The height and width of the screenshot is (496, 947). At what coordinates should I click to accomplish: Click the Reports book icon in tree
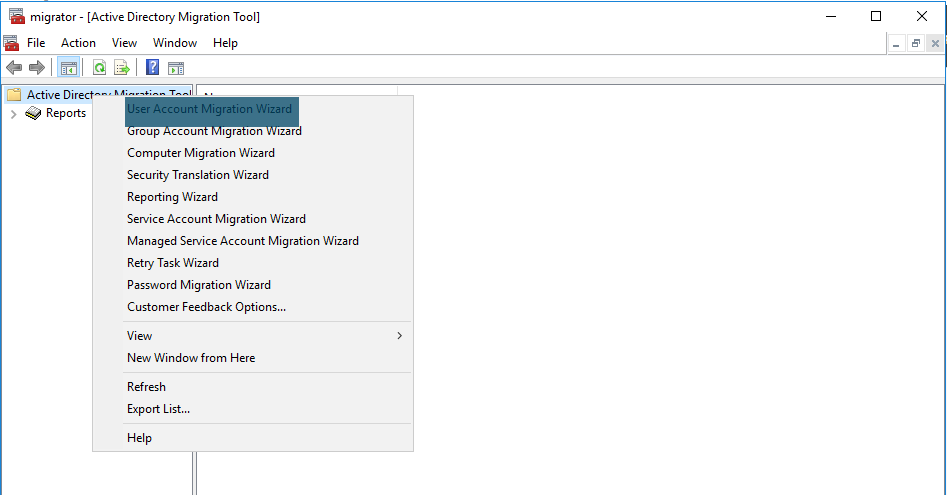[33, 113]
